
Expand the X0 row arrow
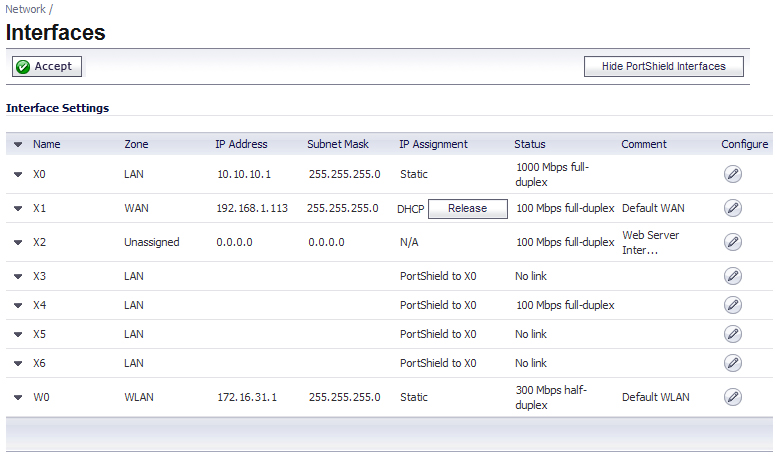pos(18,175)
